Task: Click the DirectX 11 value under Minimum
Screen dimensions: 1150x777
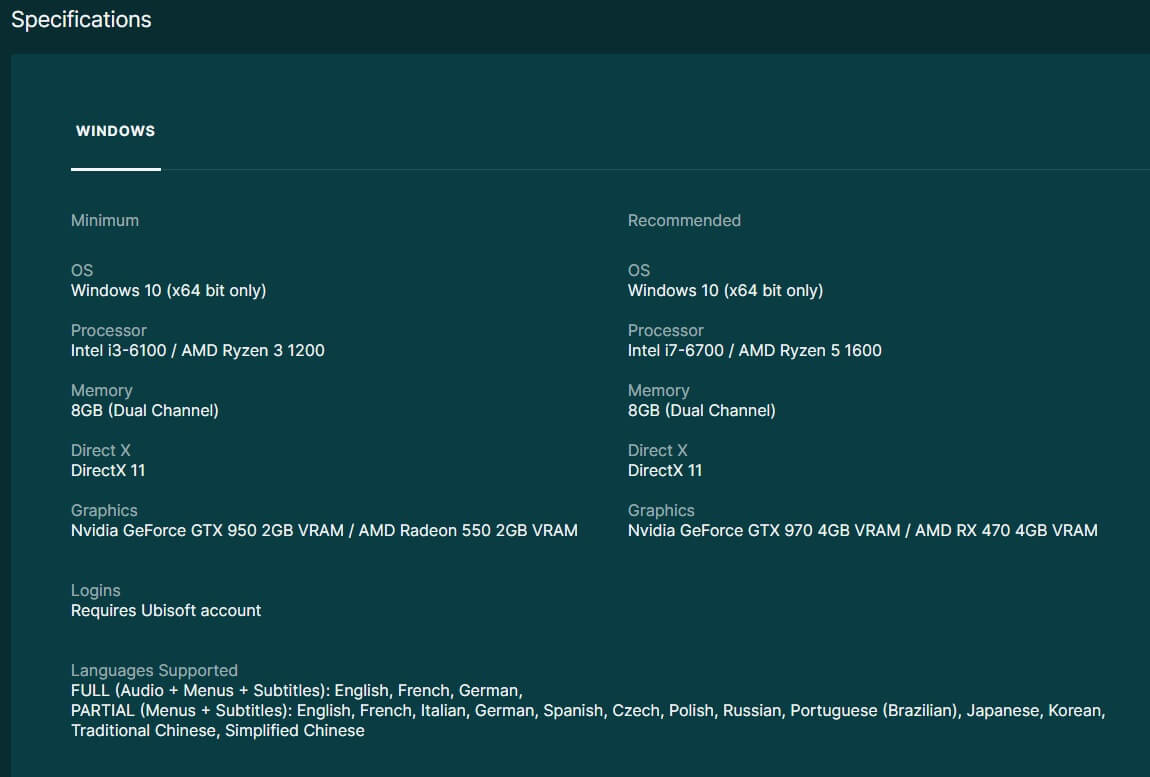Action: coord(108,471)
